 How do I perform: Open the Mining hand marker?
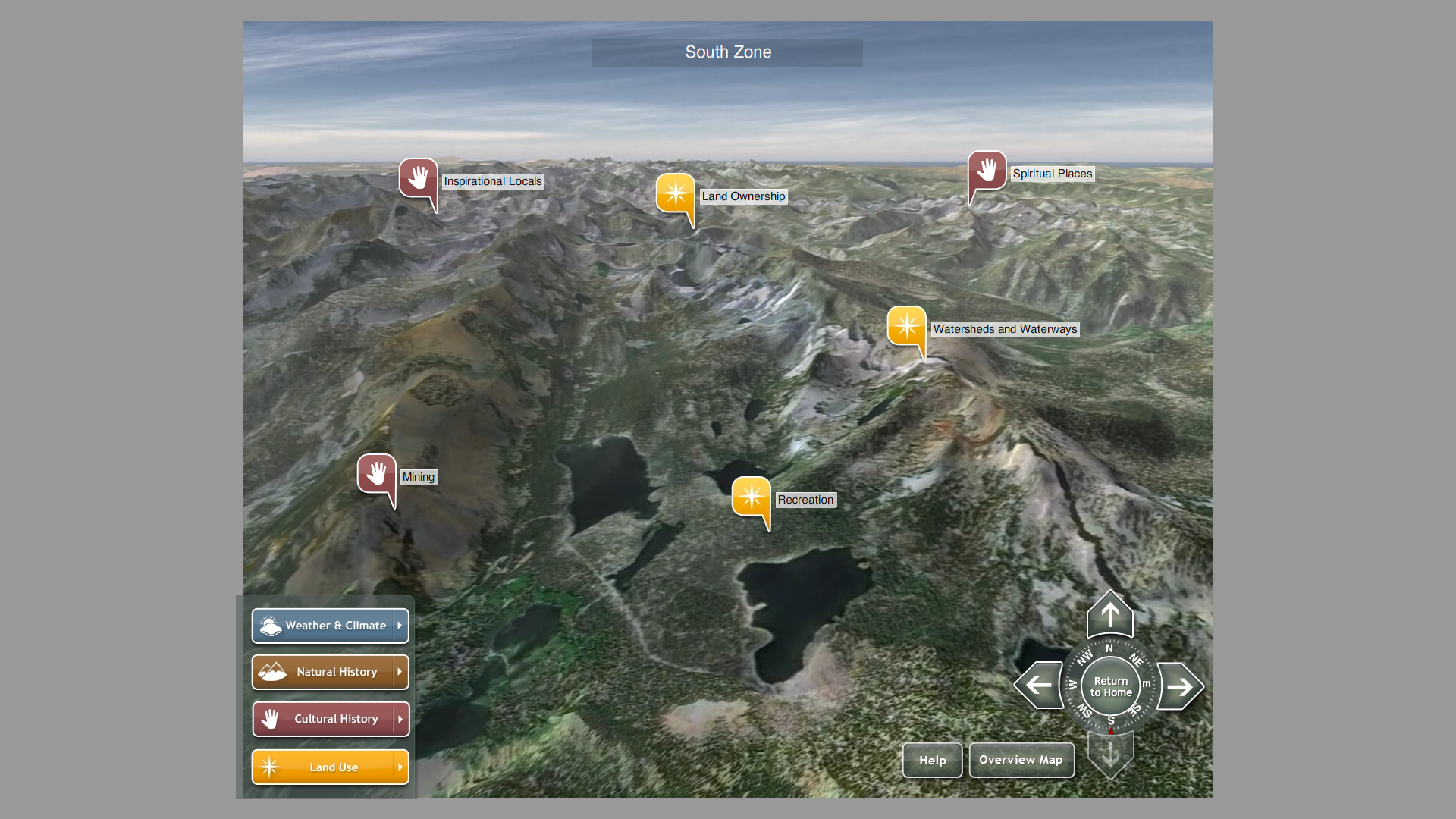(376, 475)
